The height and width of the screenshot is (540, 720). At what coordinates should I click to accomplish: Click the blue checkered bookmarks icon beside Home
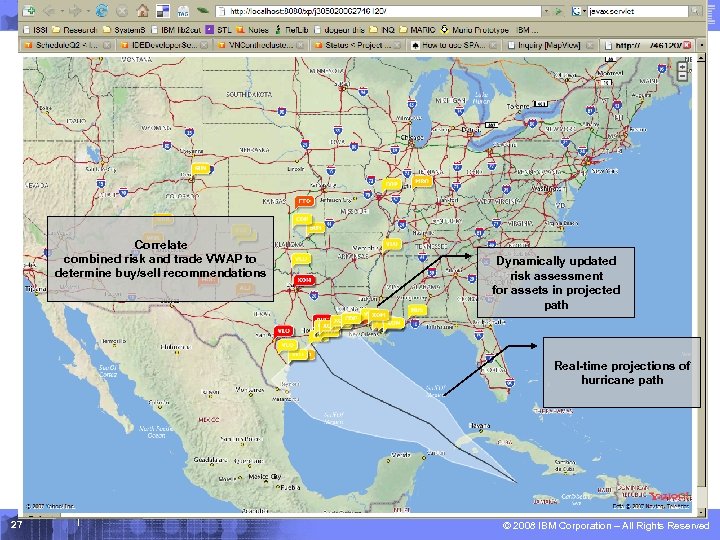click(x=163, y=11)
